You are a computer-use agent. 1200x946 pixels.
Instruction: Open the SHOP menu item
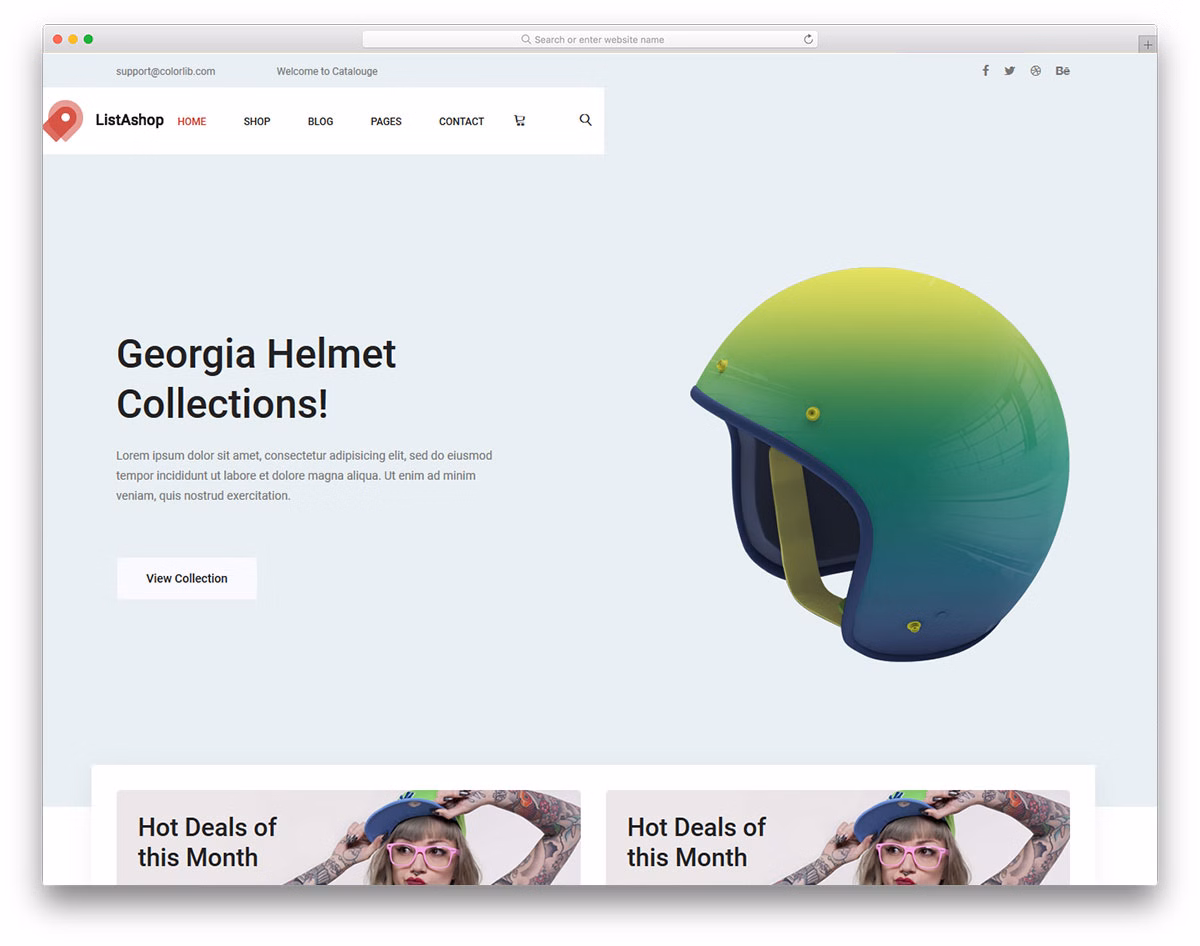[x=257, y=121]
